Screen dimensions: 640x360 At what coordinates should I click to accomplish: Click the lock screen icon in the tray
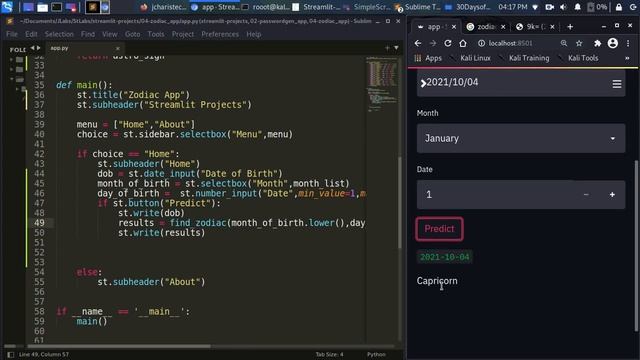point(619,7)
